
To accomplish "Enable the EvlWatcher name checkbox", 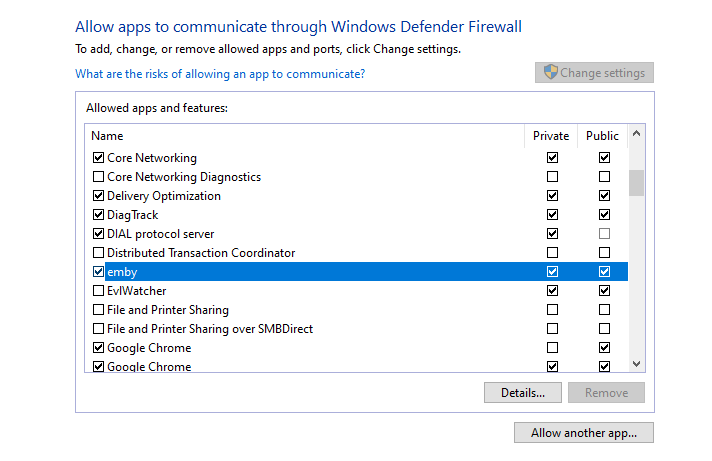I will (x=98, y=291).
